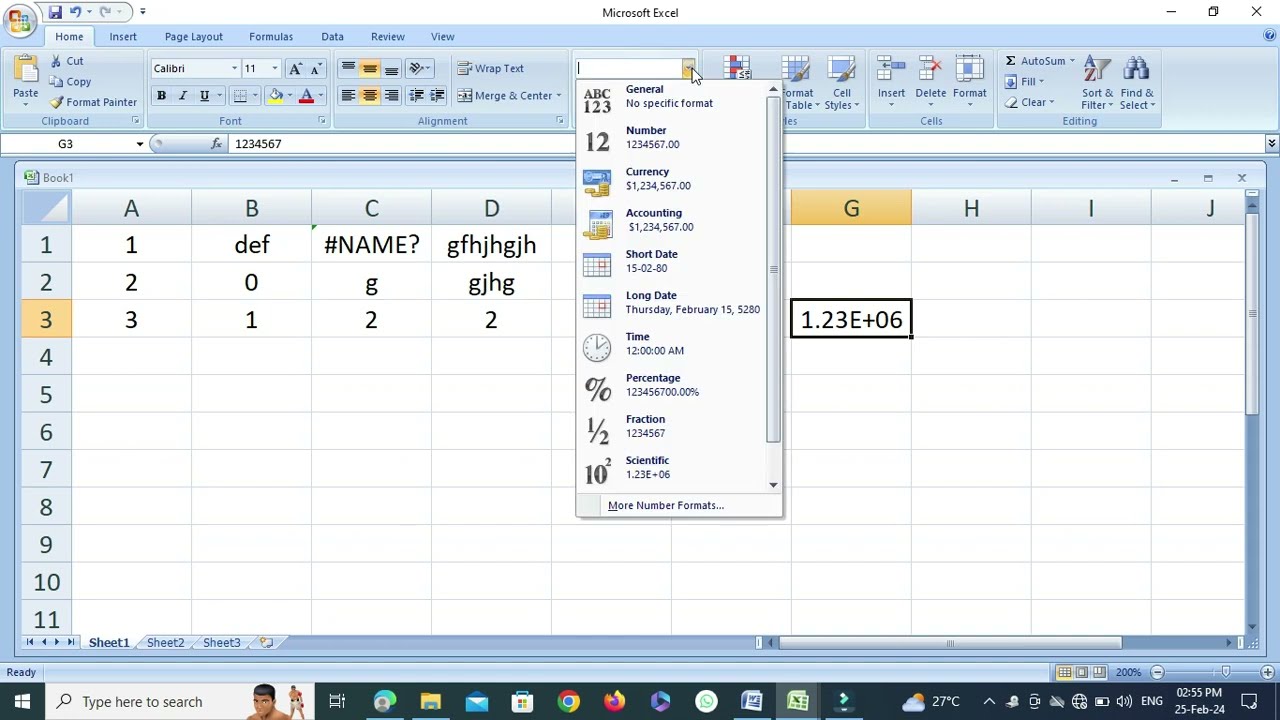This screenshot has width=1280, height=720.
Task: Choose the Currency format
Action: coord(672,179)
